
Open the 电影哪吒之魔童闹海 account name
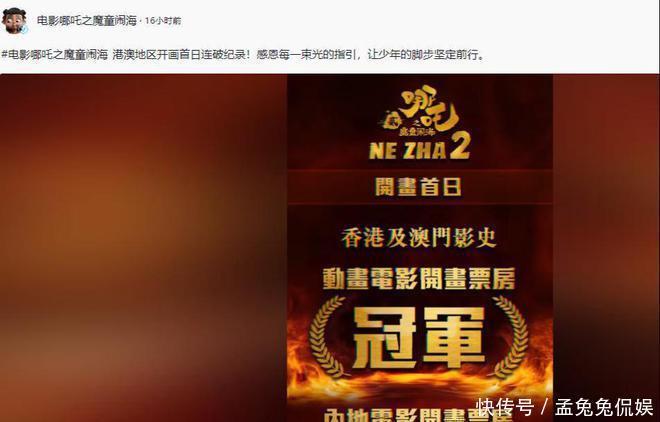87,21
